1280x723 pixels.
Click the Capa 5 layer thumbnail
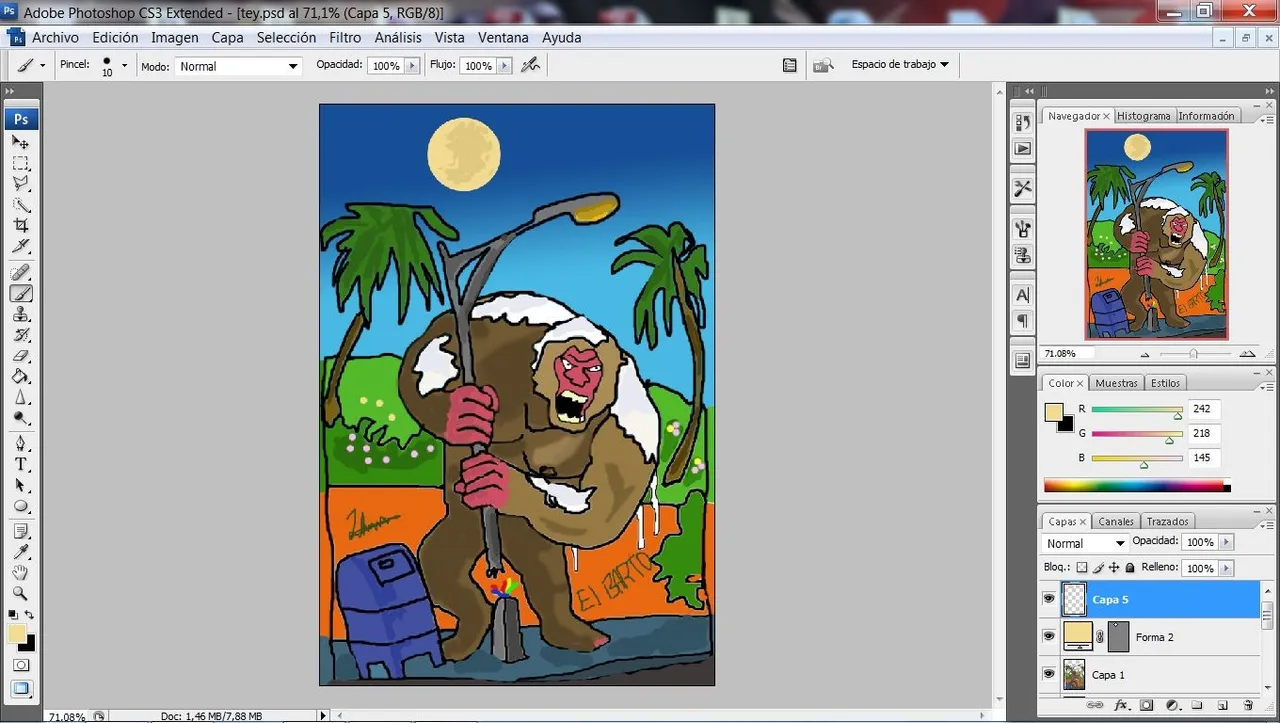click(x=1074, y=599)
